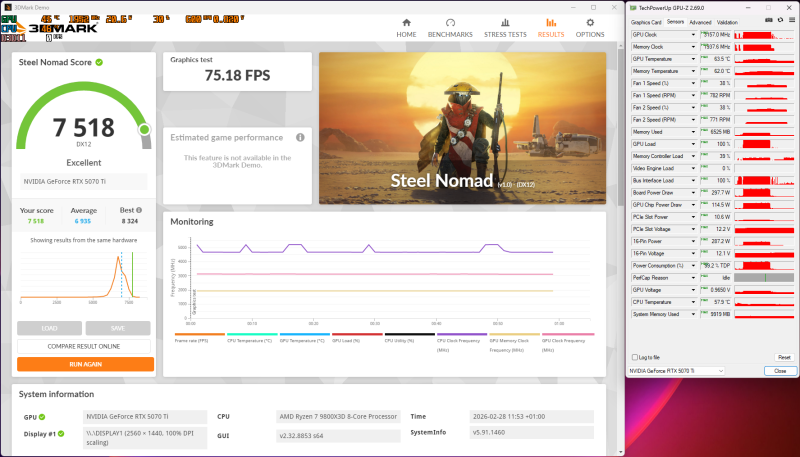Click the green check next to GPU in System information
This screenshot has width=800, height=457.
42,417
